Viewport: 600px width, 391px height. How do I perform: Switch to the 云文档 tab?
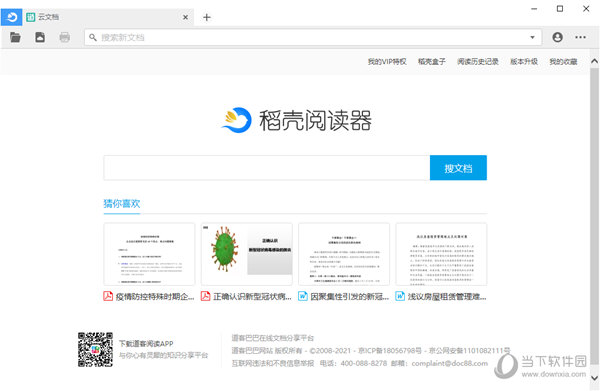click(x=109, y=17)
